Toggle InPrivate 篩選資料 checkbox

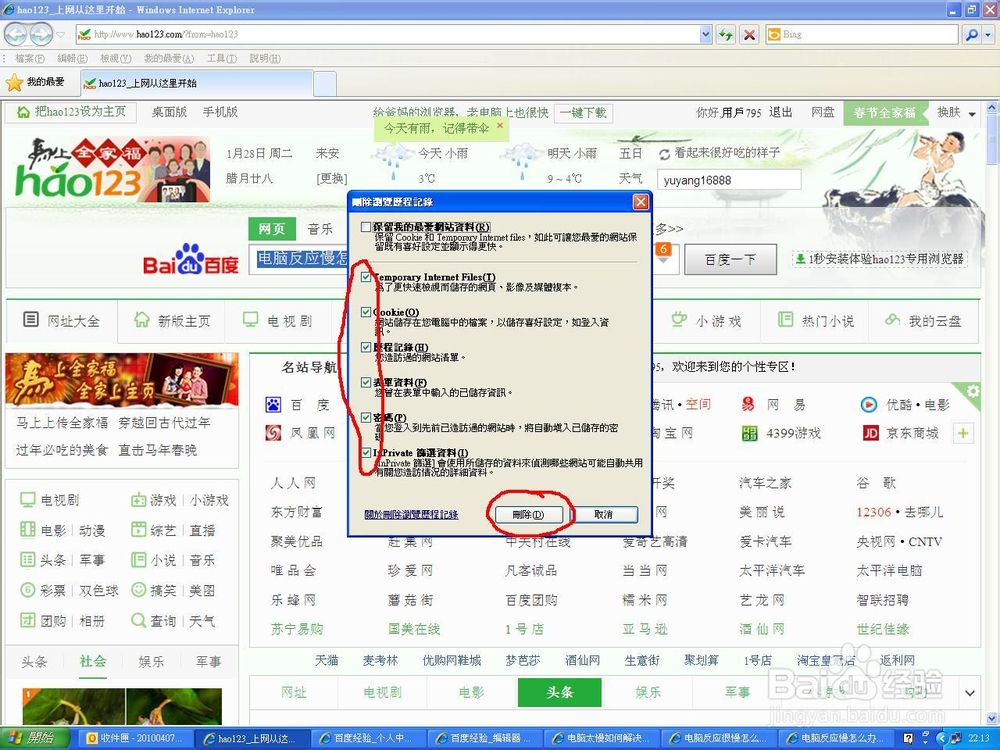(x=365, y=452)
